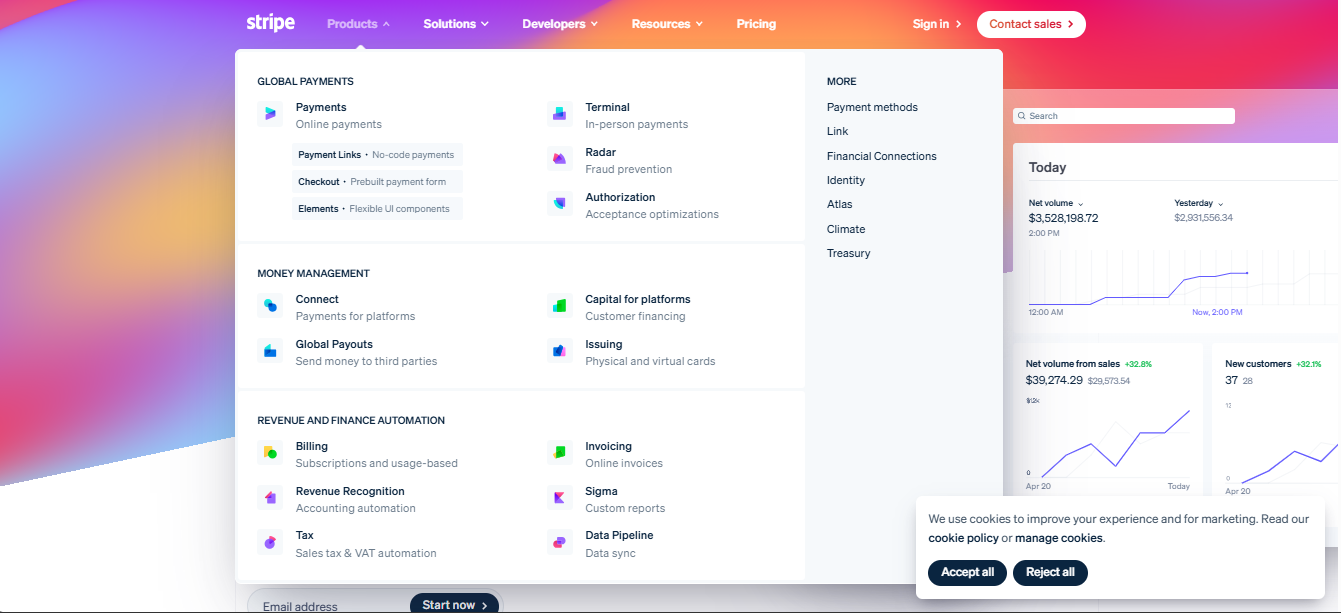1341x613 pixels.
Task: Click the search magnifier icon in dashboard
Action: pos(1022,116)
